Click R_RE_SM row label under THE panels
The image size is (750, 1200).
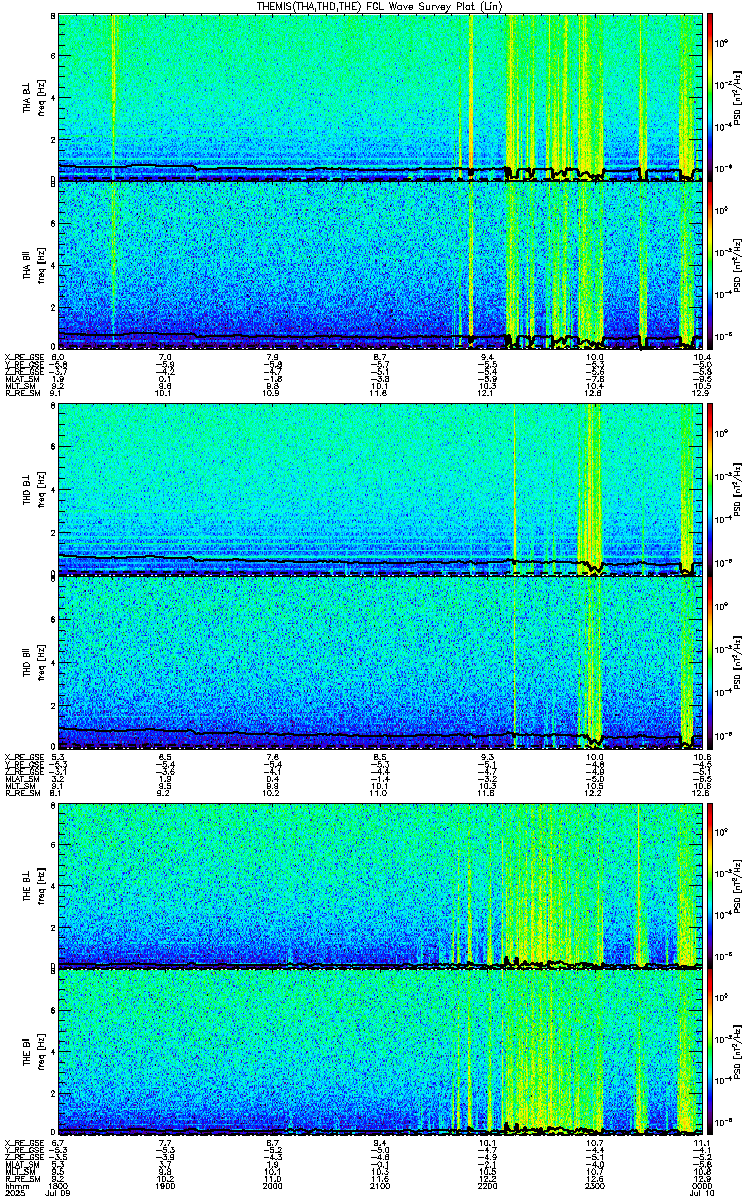[x=22, y=1178]
